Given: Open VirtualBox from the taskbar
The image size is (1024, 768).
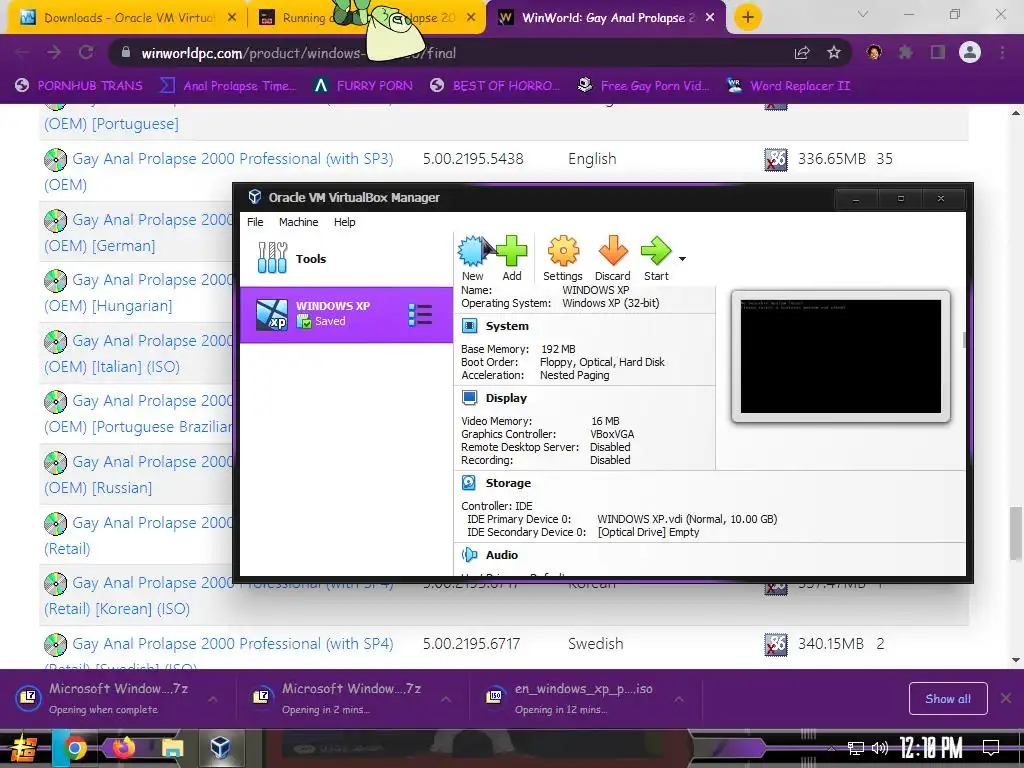Looking at the screenshot, I should tap(220, 747).
